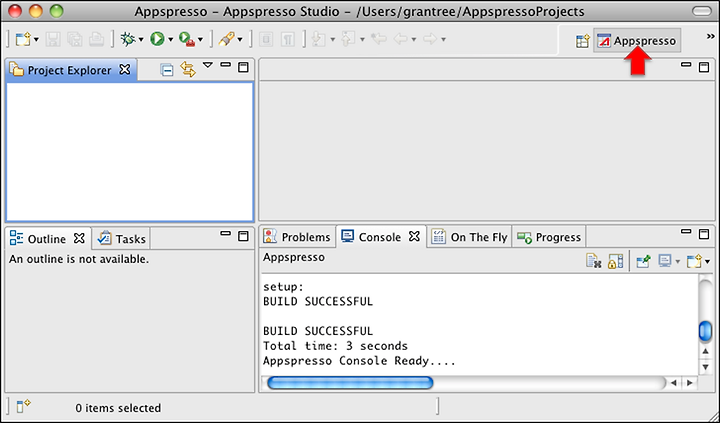Click the Console scroll down arrow

pos(705,367)
